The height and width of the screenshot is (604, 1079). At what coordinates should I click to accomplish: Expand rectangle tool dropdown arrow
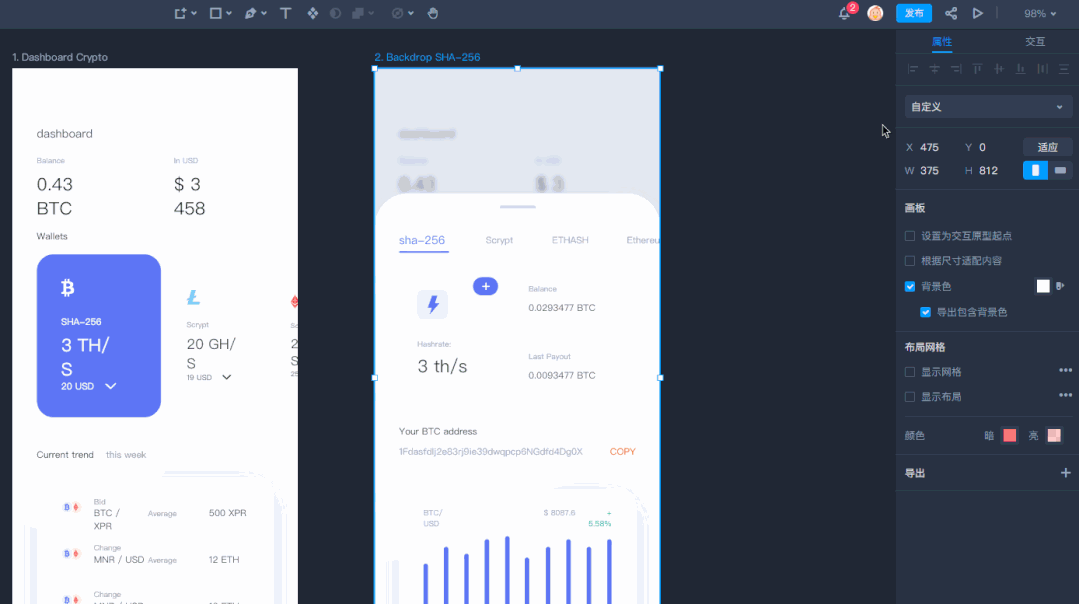pyautogui.click(x=229, y=13)
